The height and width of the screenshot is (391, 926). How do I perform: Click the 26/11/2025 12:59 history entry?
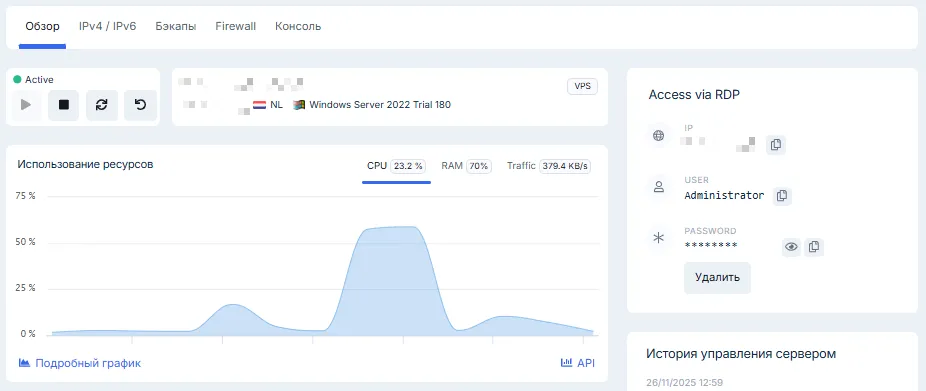(x=684, y=383)
